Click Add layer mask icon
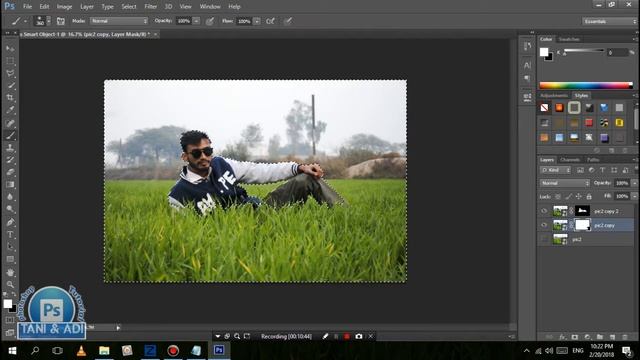 [575, 337]
